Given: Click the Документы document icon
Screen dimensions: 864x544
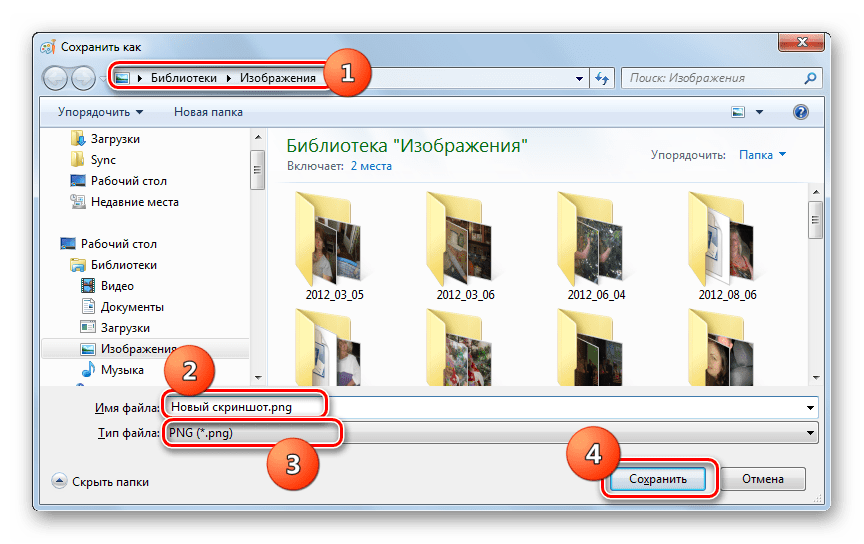Looking at the screenshot, I should tap(88, 306).
